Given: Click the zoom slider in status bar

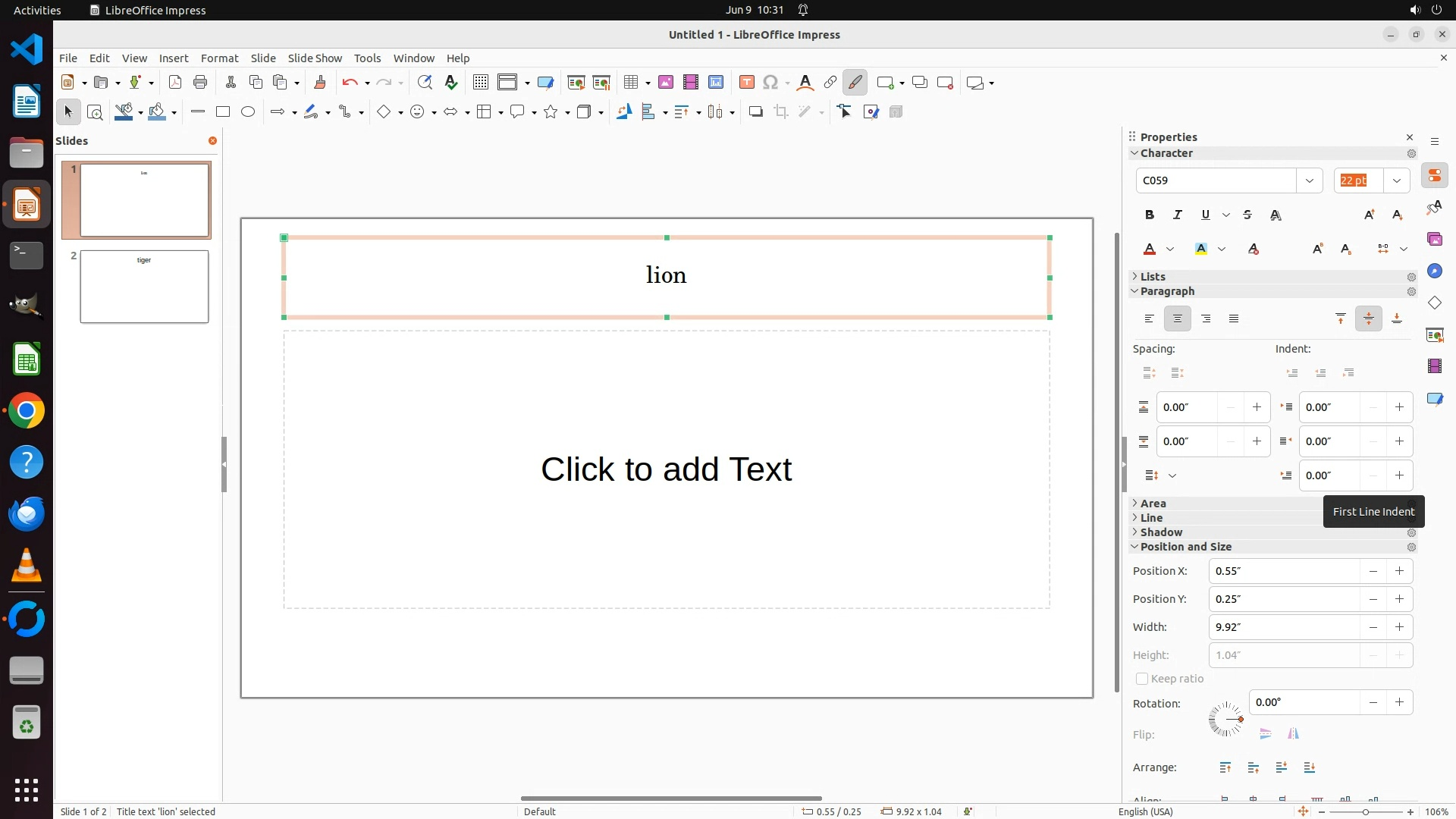Looking at the screenshot, I should [1365, 811].
